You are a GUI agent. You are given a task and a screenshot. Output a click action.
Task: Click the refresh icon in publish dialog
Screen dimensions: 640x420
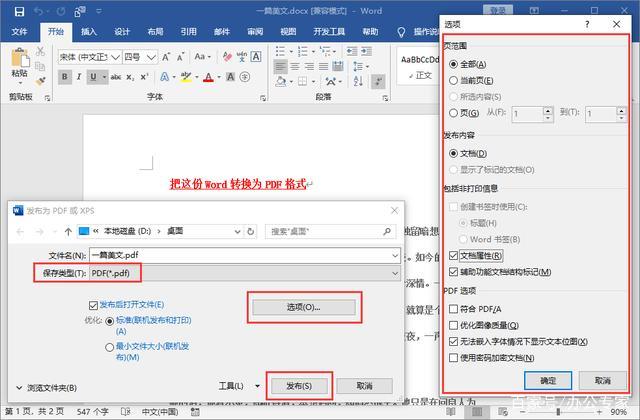pyautogui.click(x=251, y=231)
